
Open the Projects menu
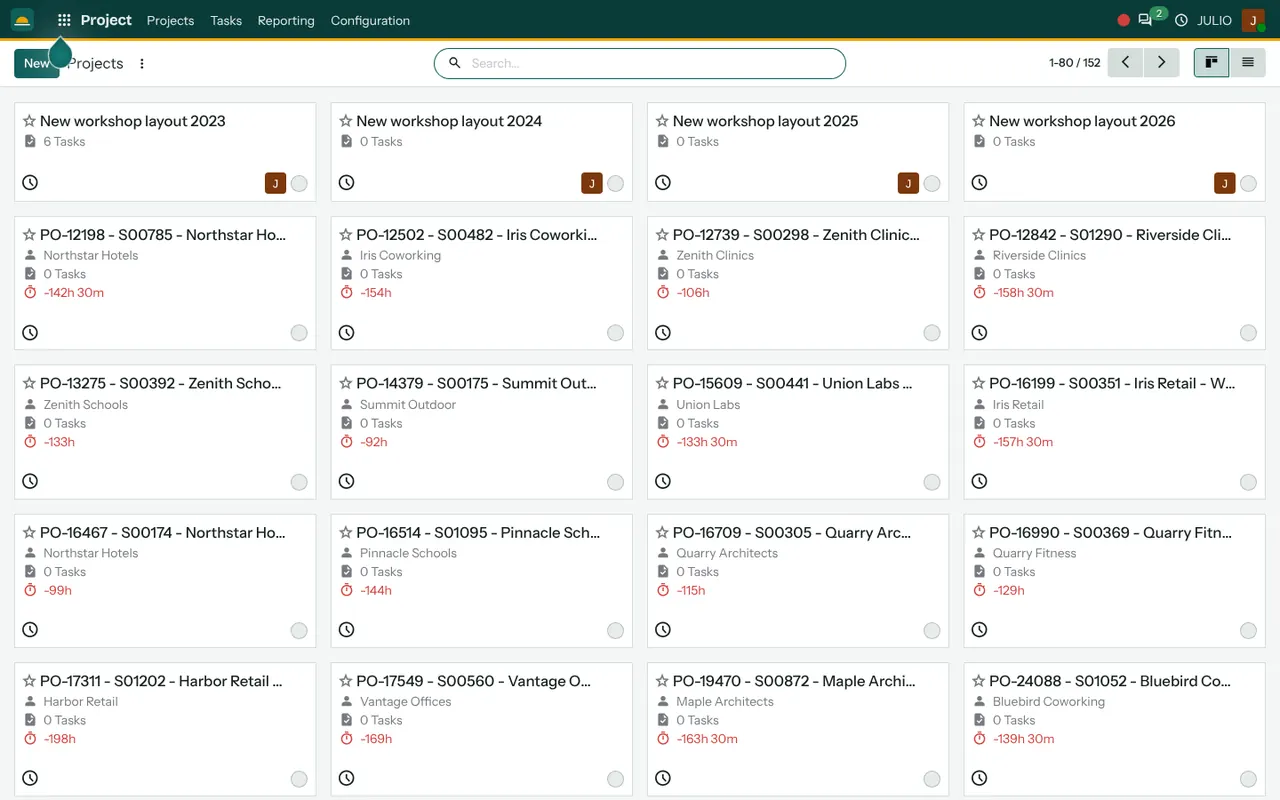pyautogui.click(x=170, y=20)
